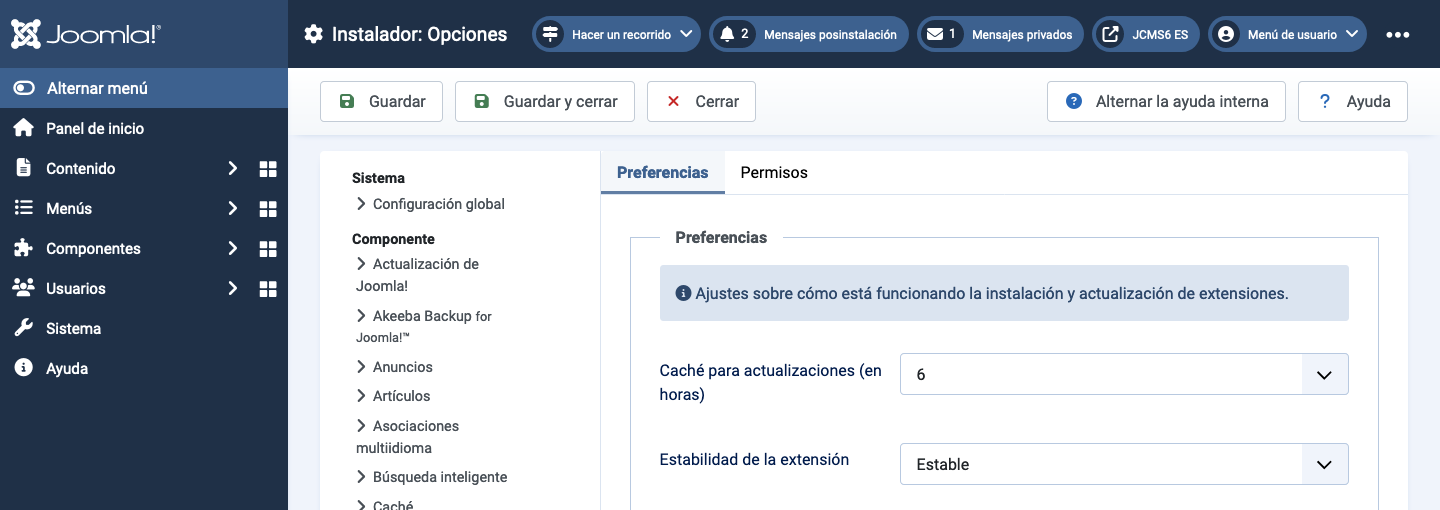
Task: Open Artículos component options
Action: pyautogui.click(x=393, y=396)
